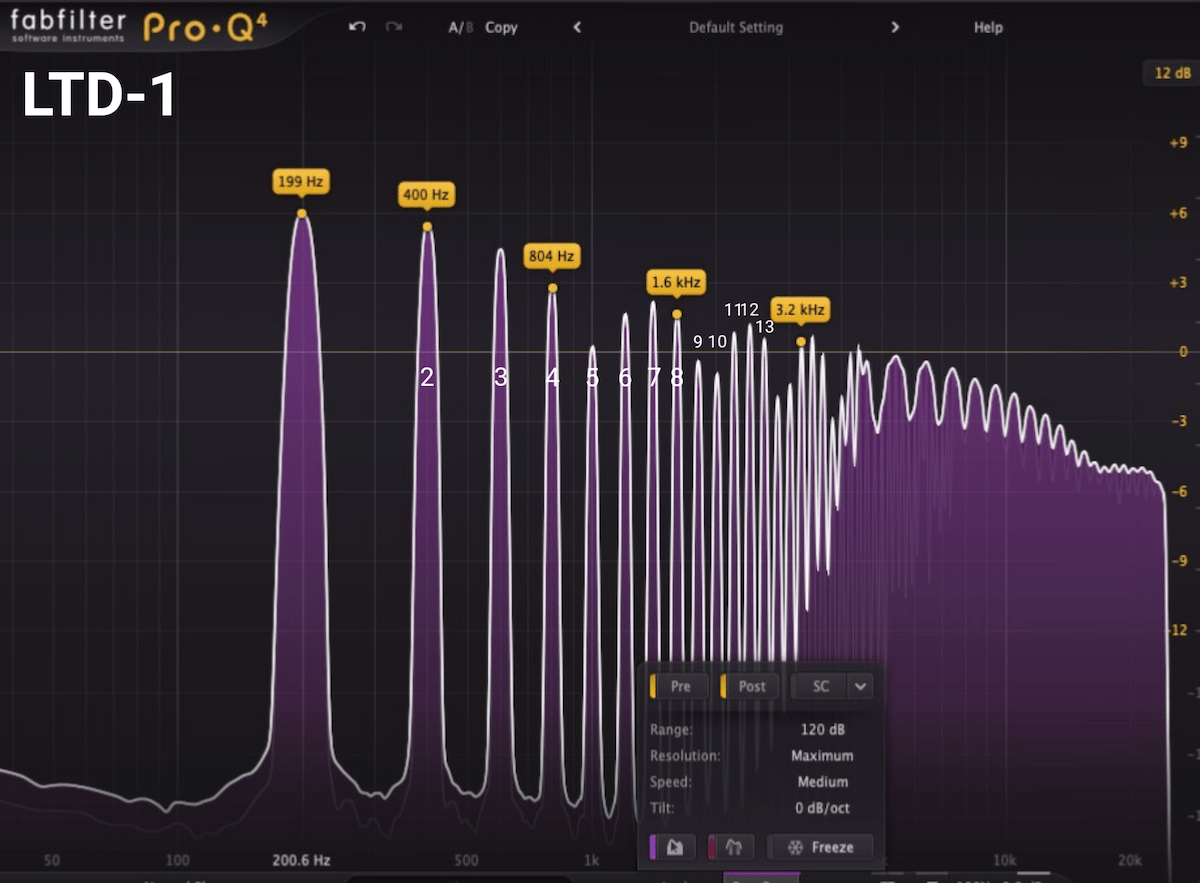Click the A/B compare button
The image size is (1200, 883).
[461, 27]
